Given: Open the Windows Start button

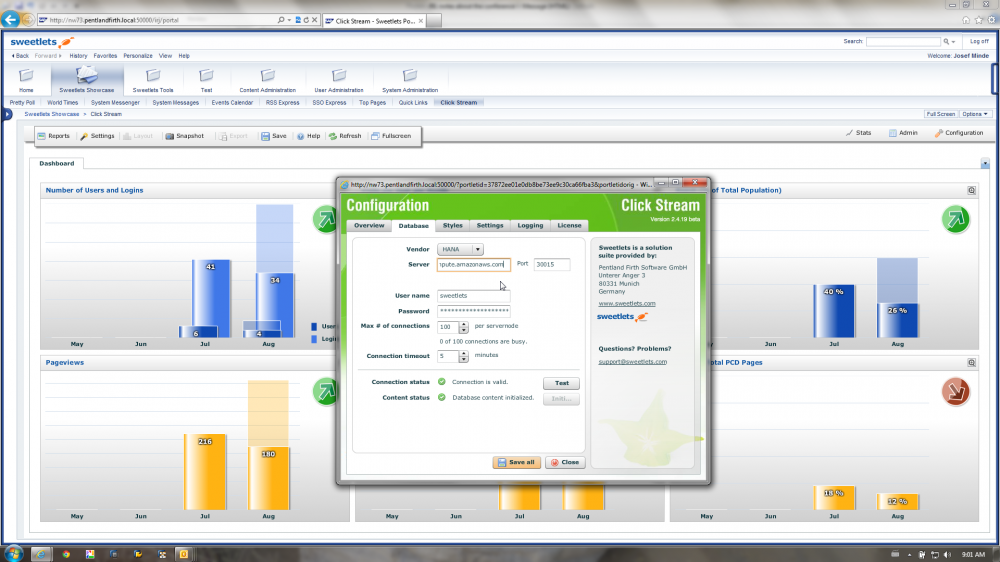Looking at the screenshot, I should coord(13,554).
